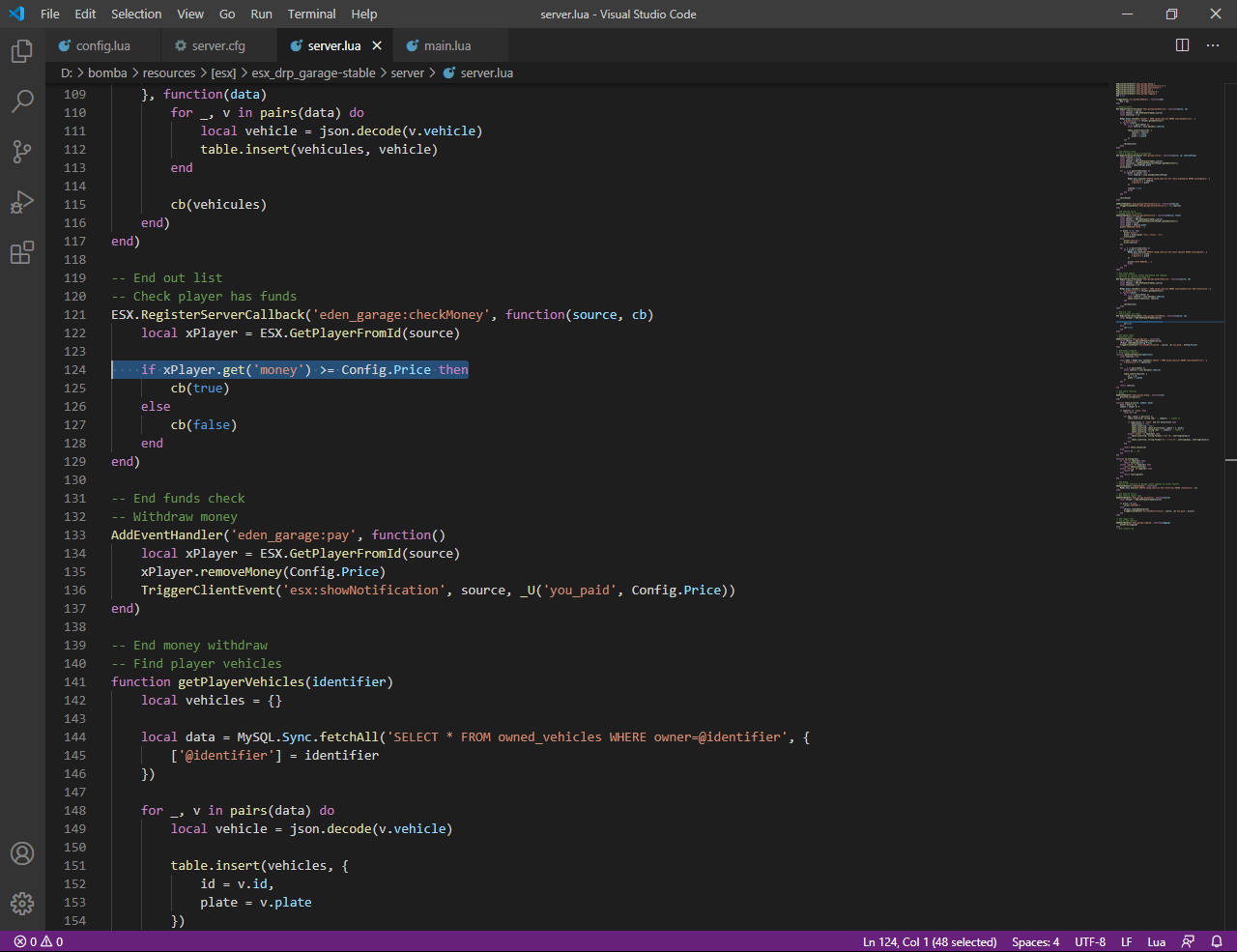This screenshot has height=952, width=1237.
Task: Open the File menu
Action: [x=50, y=14]
